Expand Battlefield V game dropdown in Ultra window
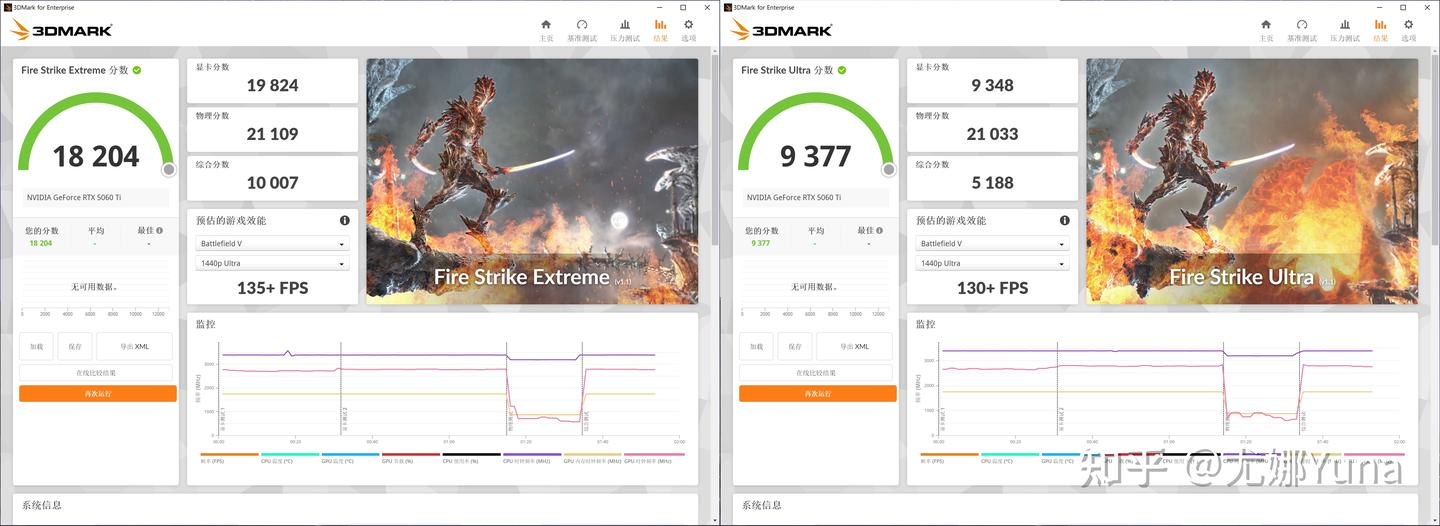The width and height of the screenshot is (1440, 526). click(992, 244)
